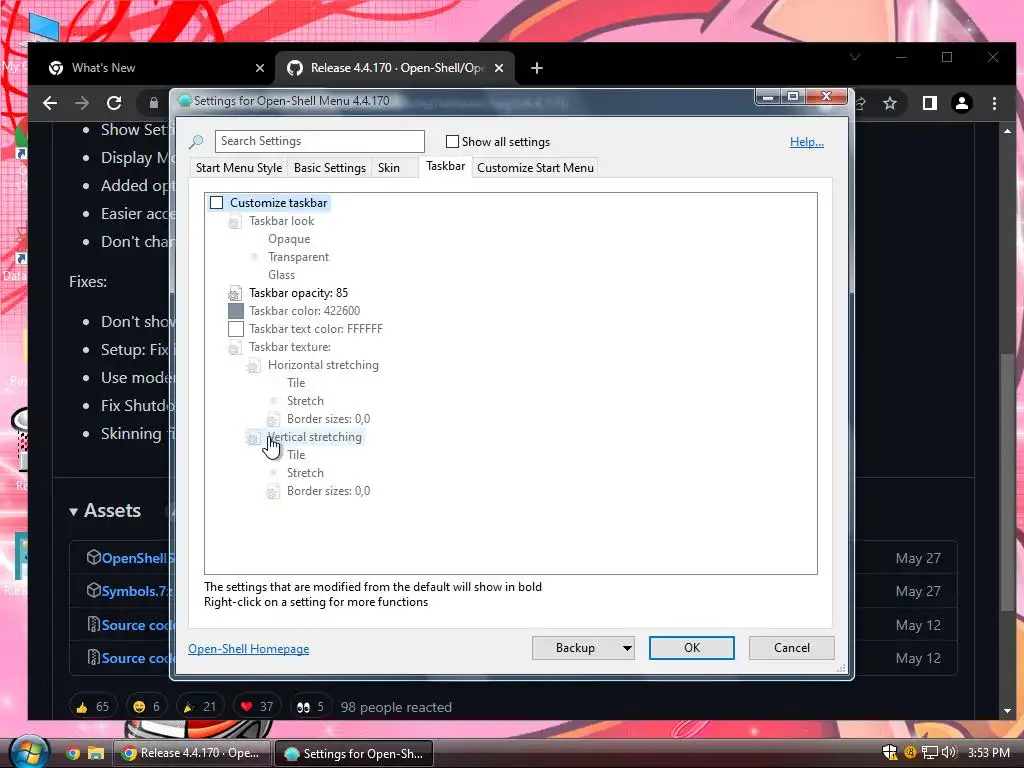Click the Horizontal stretching setting icon
1024x768 pixels.
coord(253,366)
